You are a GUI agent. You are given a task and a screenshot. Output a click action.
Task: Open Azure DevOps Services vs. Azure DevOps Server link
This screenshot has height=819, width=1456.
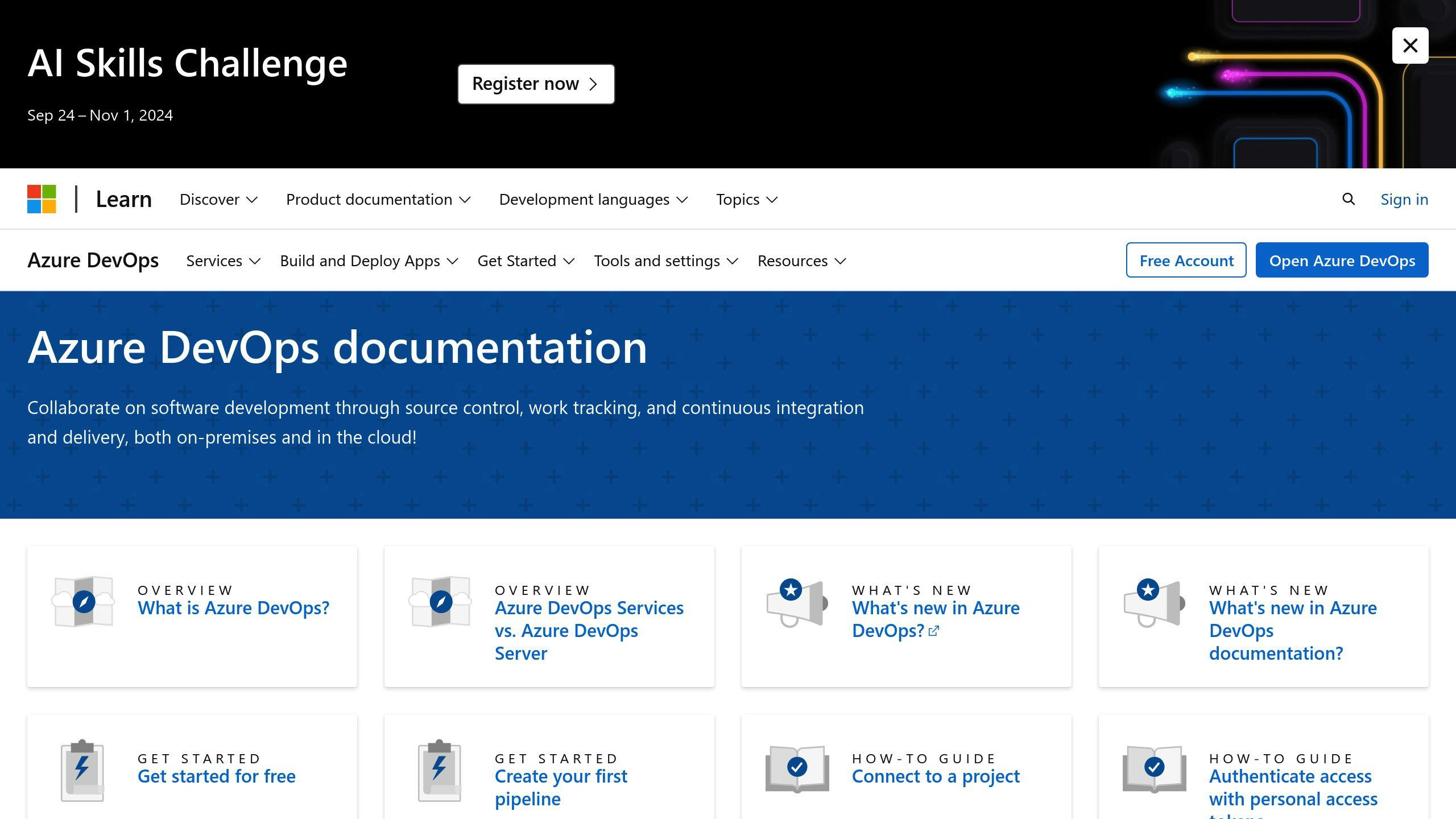click(589, 631)
